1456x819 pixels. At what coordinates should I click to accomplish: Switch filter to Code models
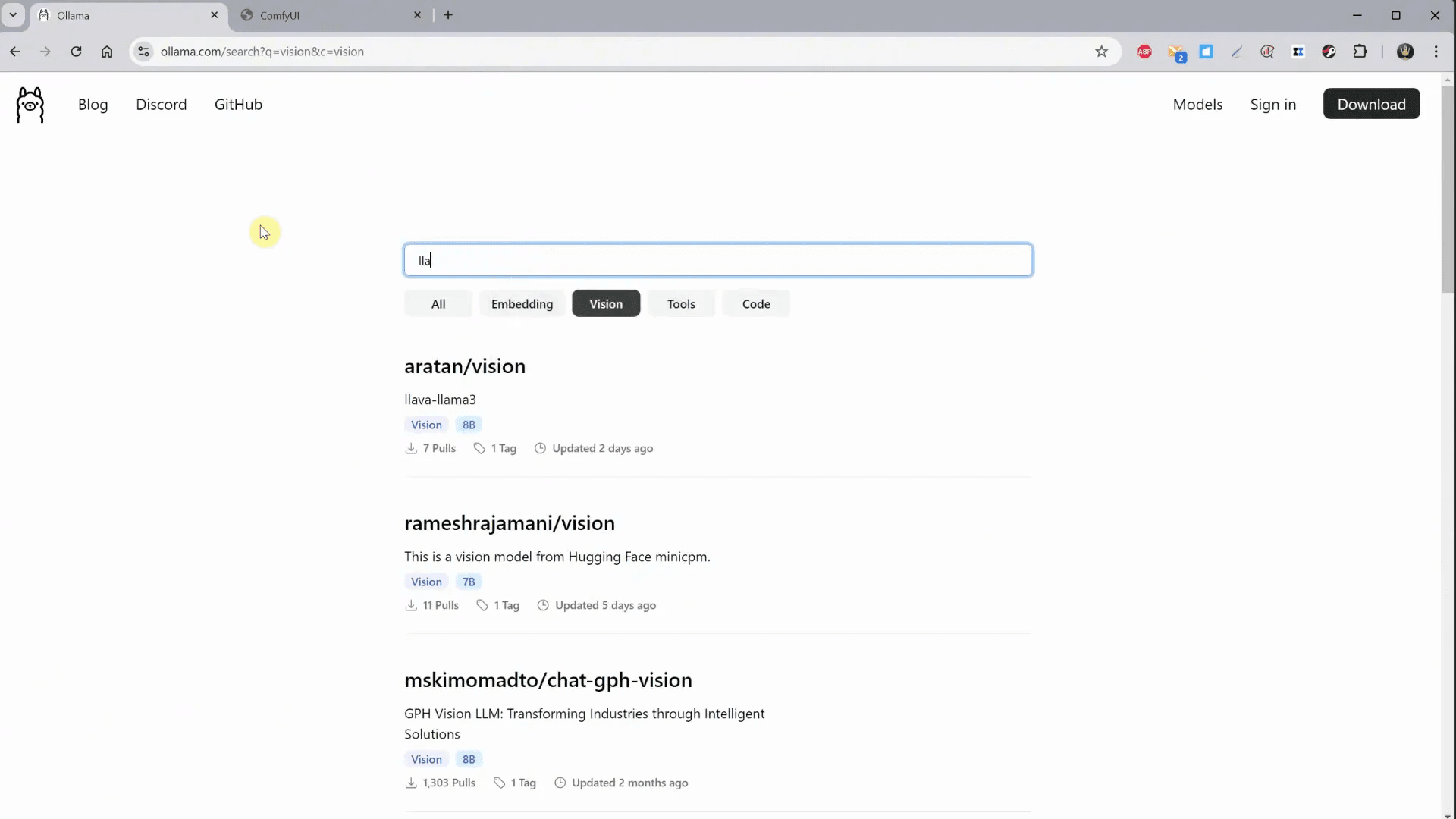tap(756, 303)
